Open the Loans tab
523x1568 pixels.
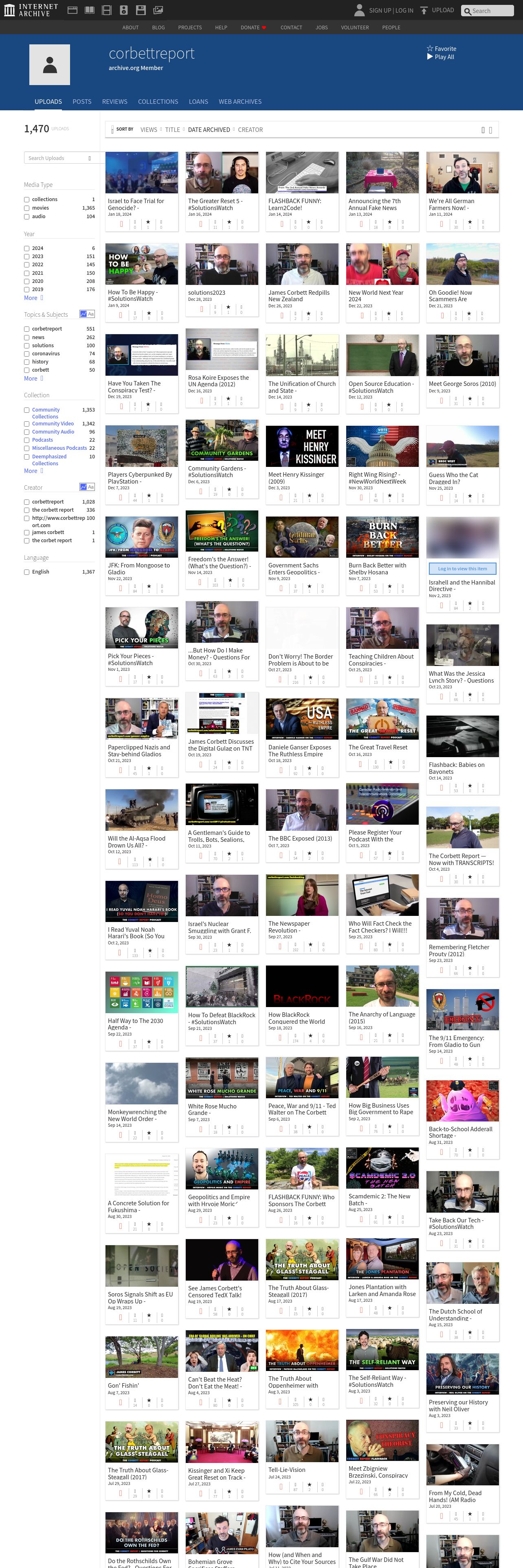pyautogui.click(x=198, y=102)
